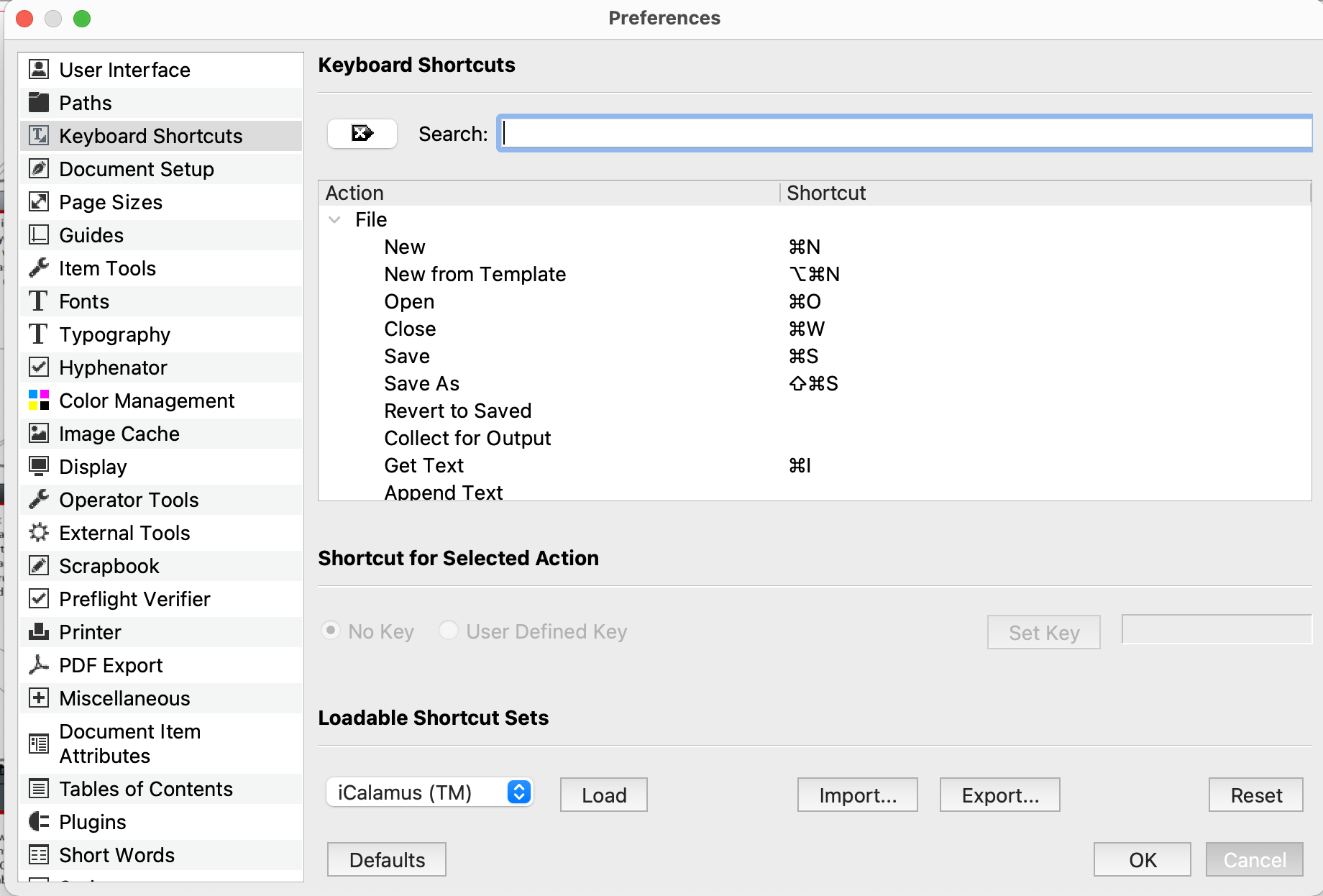Click the External Tools gear icon

[x=39, y=533]
